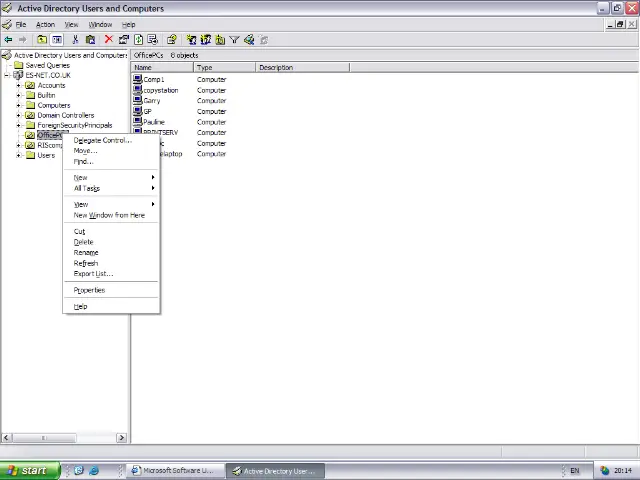This screenshot has width=640, height=480.
Task: Click the Windows start button
Action: click(x=30, y=471)
